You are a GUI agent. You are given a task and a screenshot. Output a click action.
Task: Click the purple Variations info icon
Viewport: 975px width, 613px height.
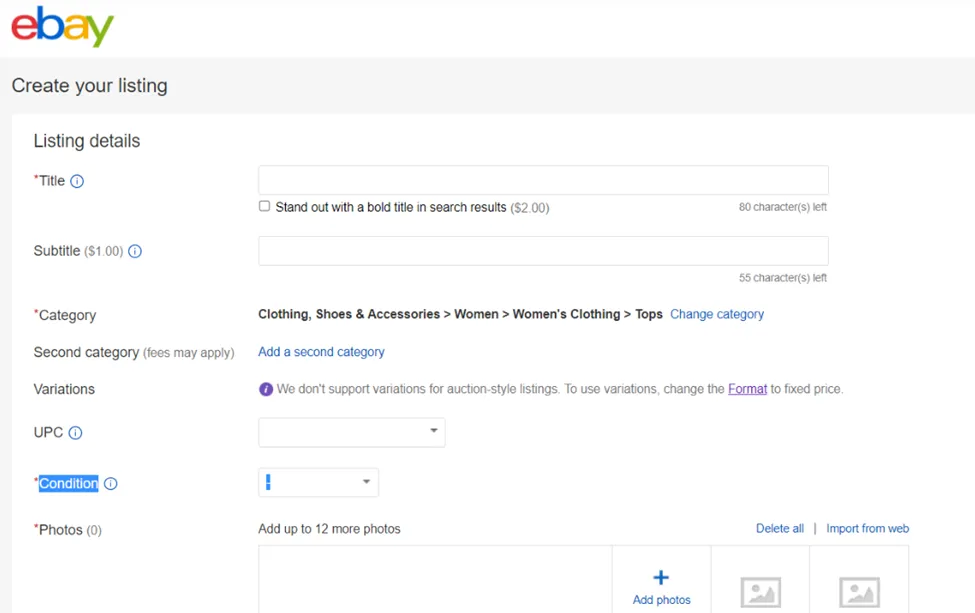click(266, 389)
